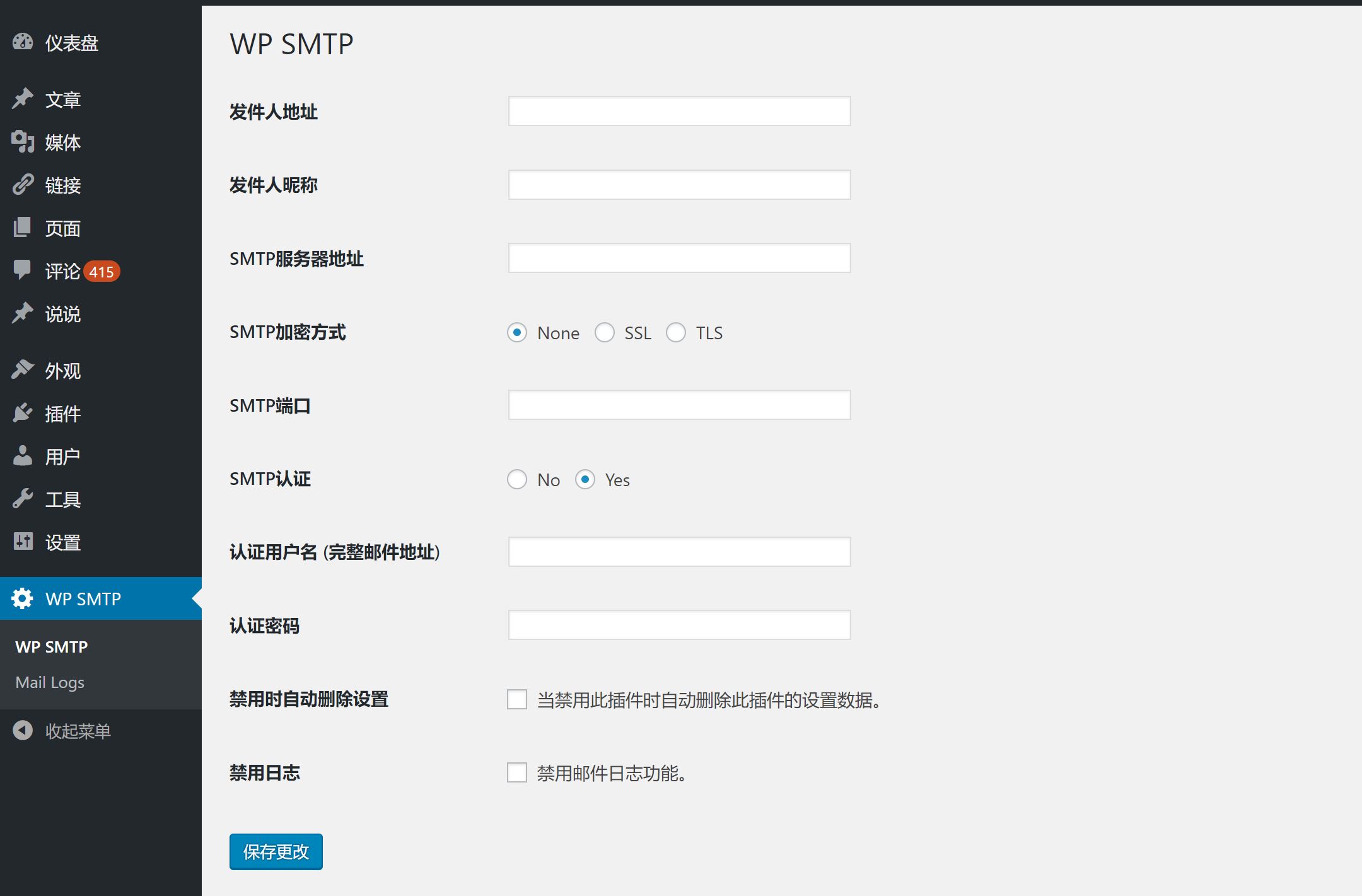Focus the SMTP服务器地址 input field
Viewport: 1362px width, 896px height.
point(680,258)
